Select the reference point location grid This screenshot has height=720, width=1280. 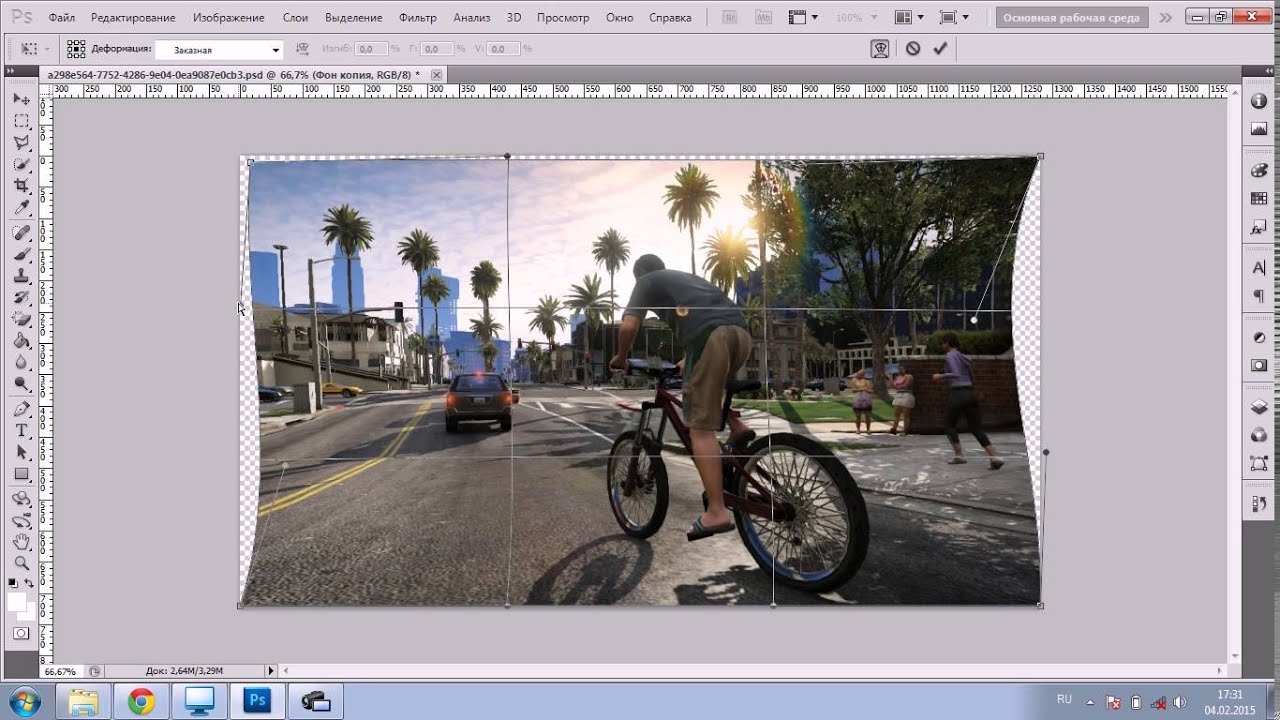tap(76, 48)
